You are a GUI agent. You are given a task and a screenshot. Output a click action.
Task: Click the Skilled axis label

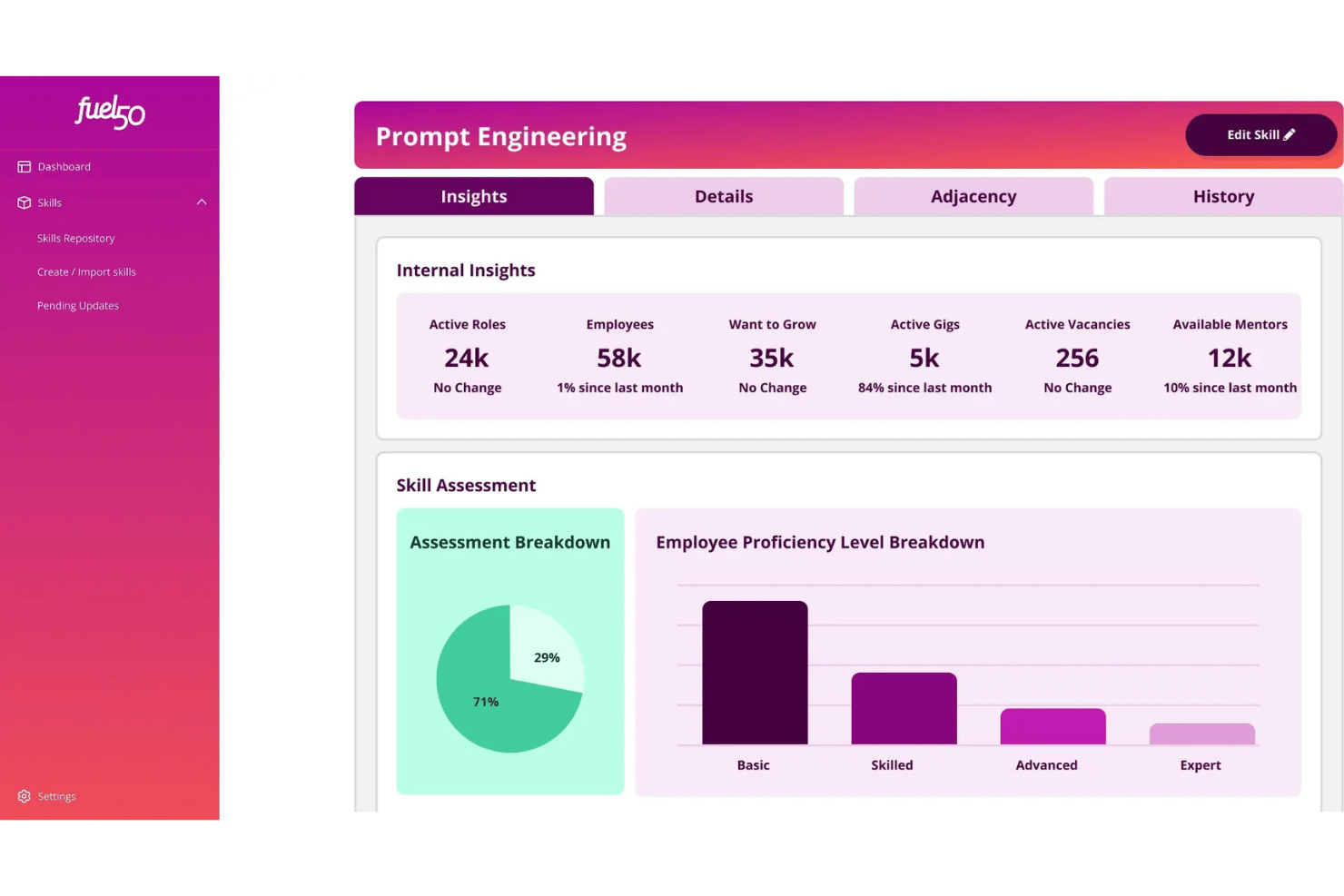coord(892,765)
